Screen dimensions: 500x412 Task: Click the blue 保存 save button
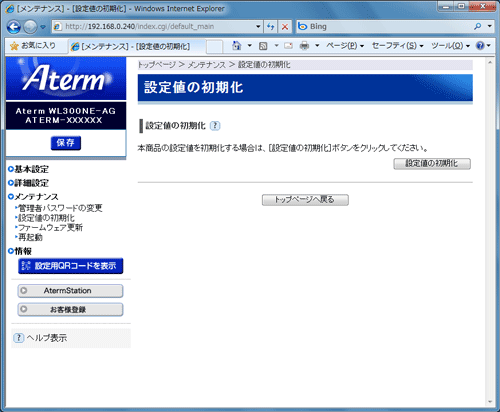click(x=66, y=143)
